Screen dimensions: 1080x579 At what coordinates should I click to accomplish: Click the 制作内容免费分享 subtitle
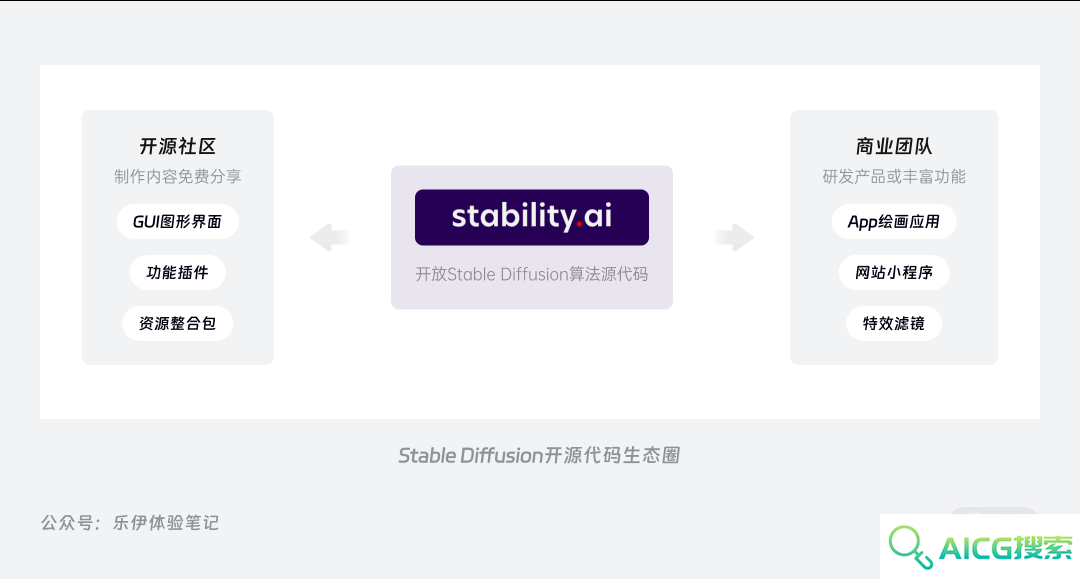(178, 177)
